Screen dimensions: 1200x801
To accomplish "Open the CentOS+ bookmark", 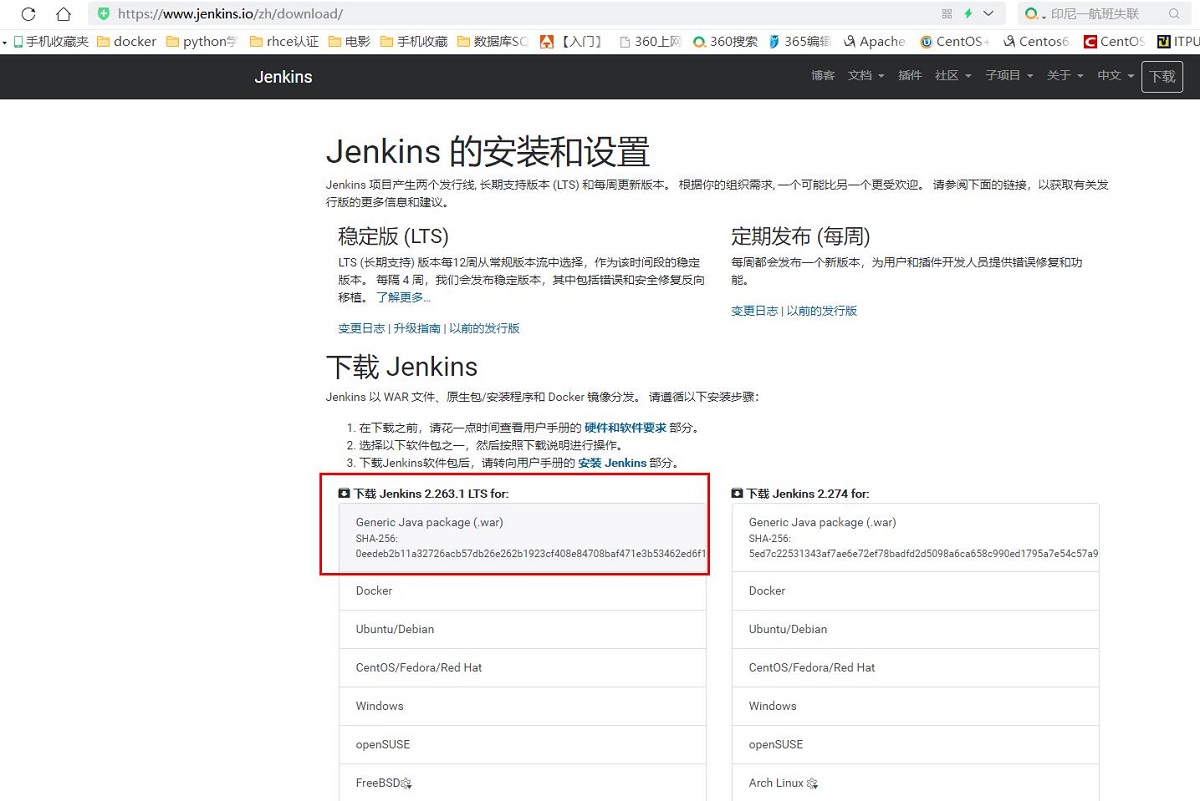I will (x=955, y=41).
